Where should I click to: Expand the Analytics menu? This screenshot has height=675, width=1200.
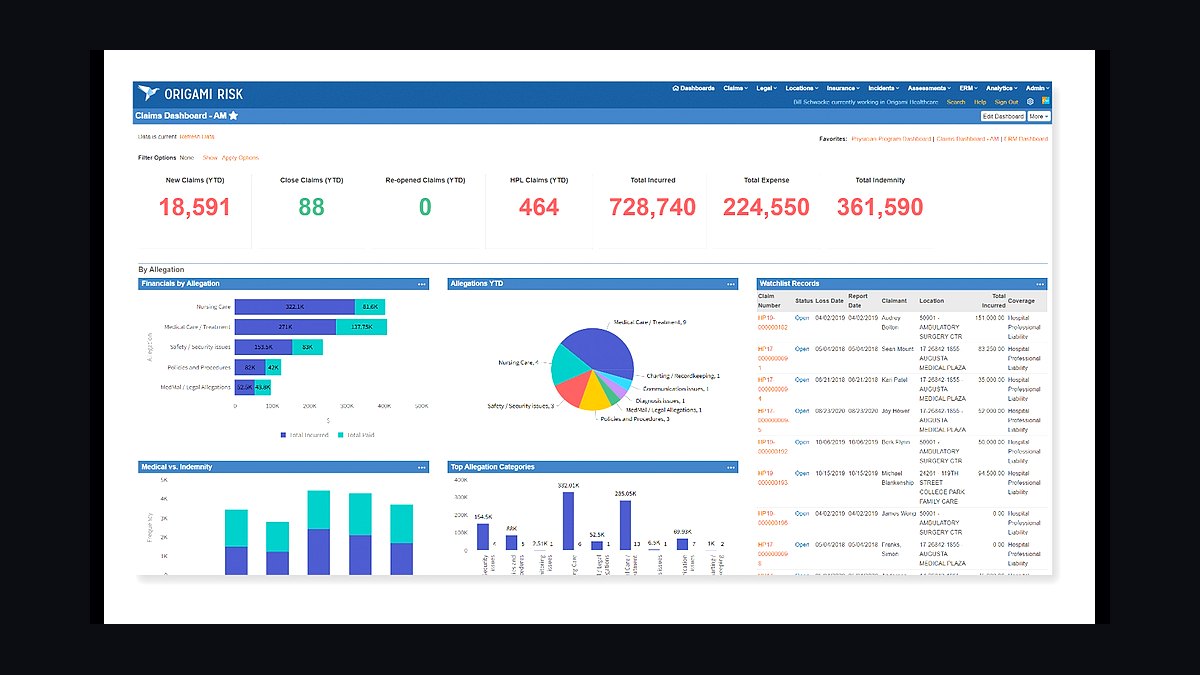[x=1001, y=88]
